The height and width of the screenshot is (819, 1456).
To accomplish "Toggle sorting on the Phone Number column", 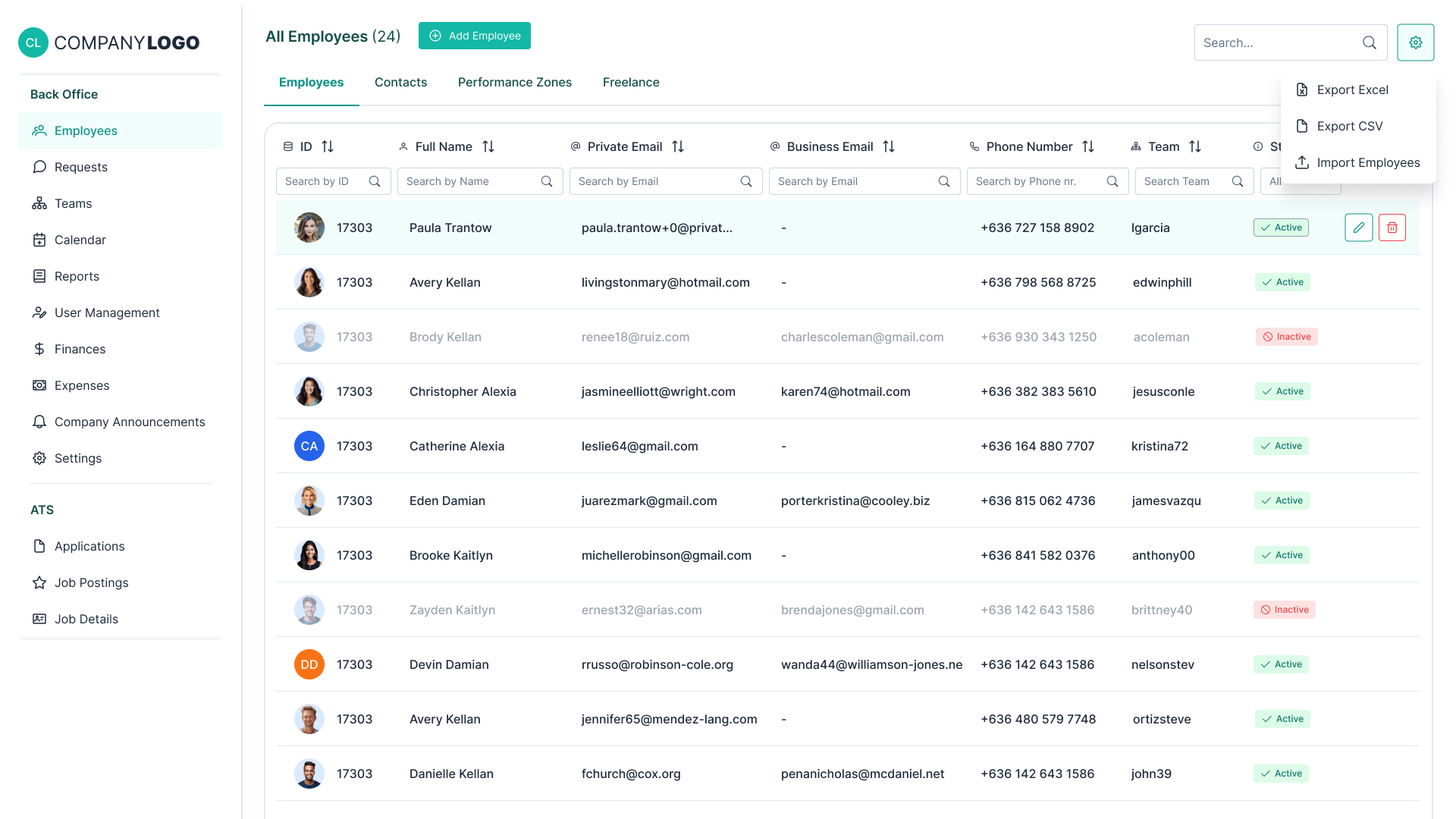I will 1088,146.
